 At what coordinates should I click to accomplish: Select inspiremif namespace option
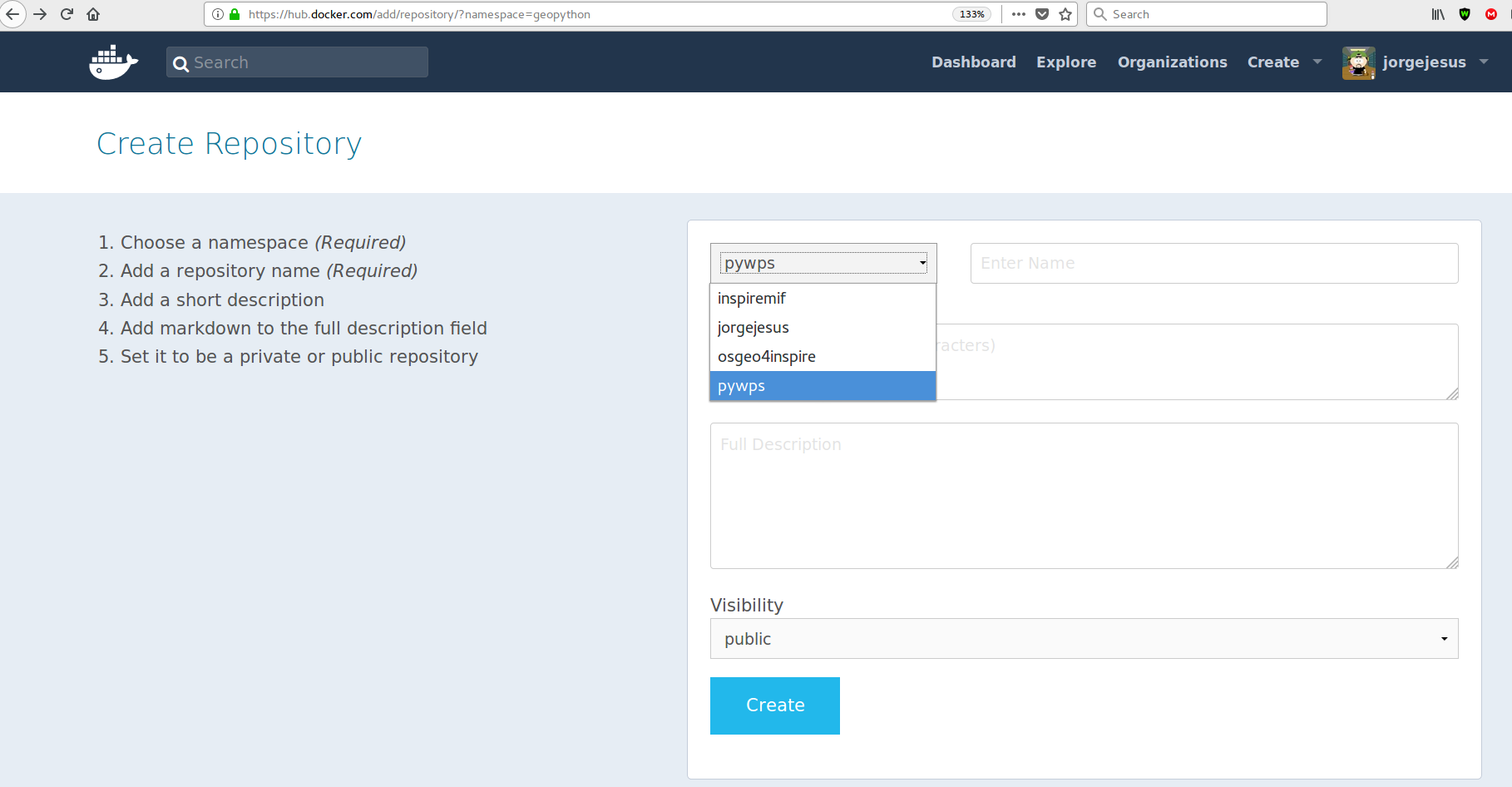pyautogui.click(x=823, y=299)
